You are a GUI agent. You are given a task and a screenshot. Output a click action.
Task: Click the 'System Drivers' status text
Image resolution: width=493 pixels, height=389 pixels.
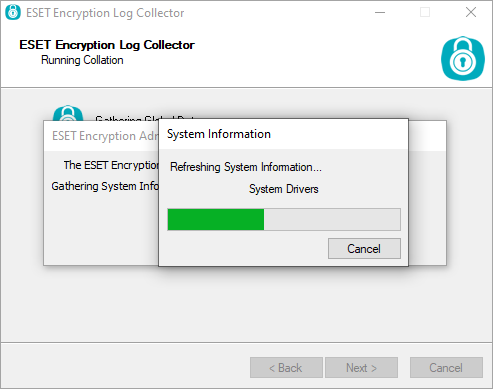[x=284, y=189]
